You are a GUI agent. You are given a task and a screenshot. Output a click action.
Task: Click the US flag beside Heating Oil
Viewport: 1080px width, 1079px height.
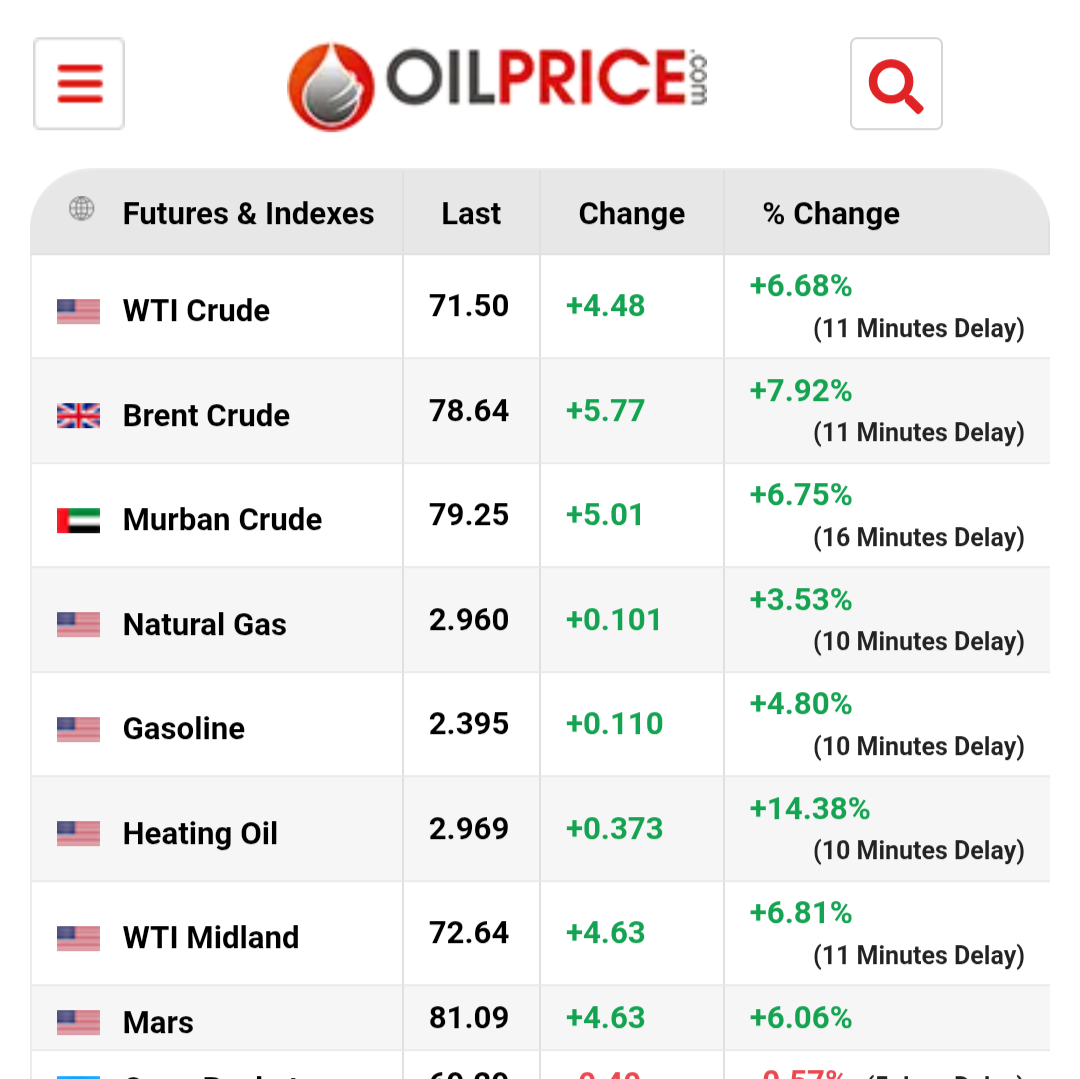coord(78,833)
